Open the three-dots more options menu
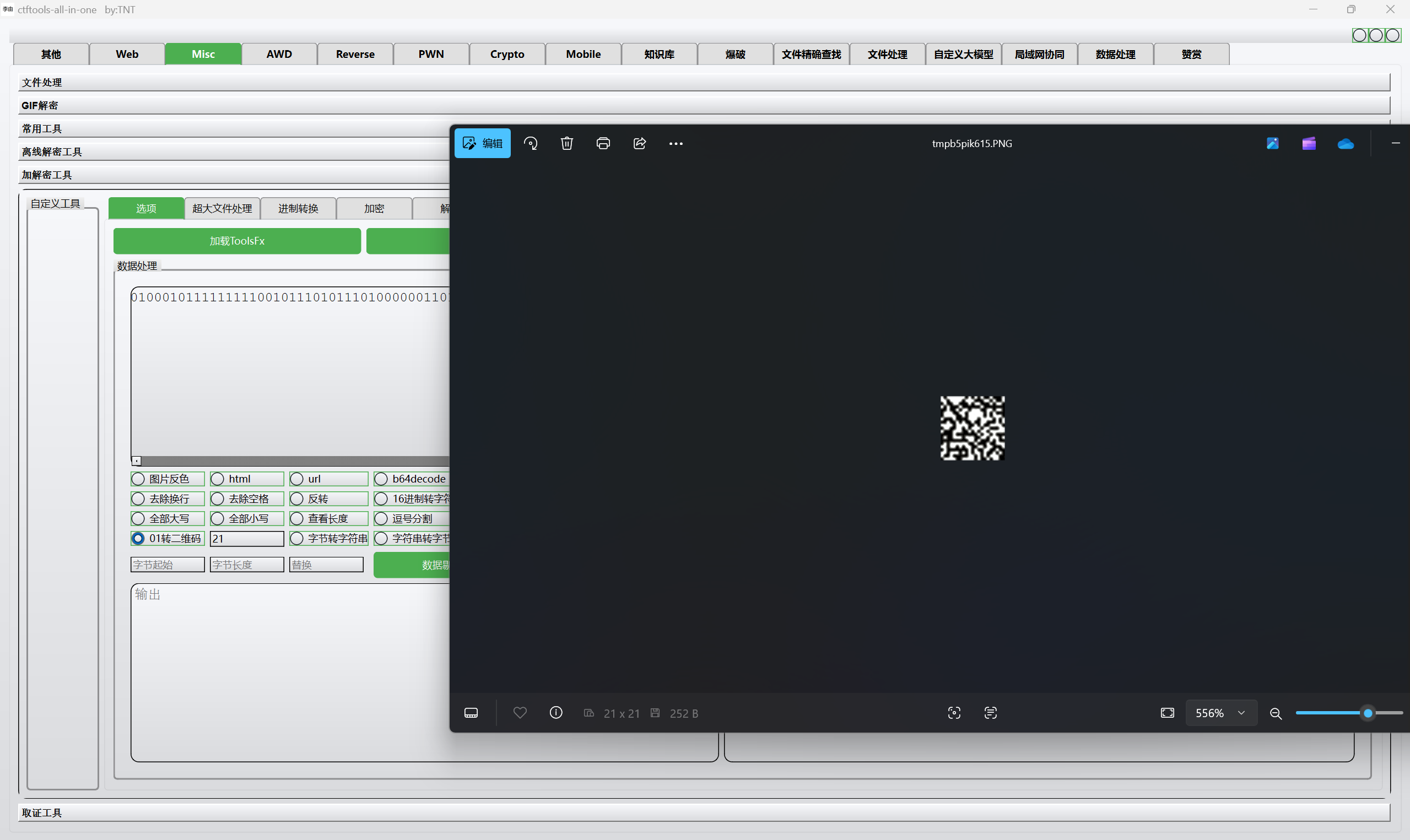The width and height of the screenshot is (1410, 840). 676,143
